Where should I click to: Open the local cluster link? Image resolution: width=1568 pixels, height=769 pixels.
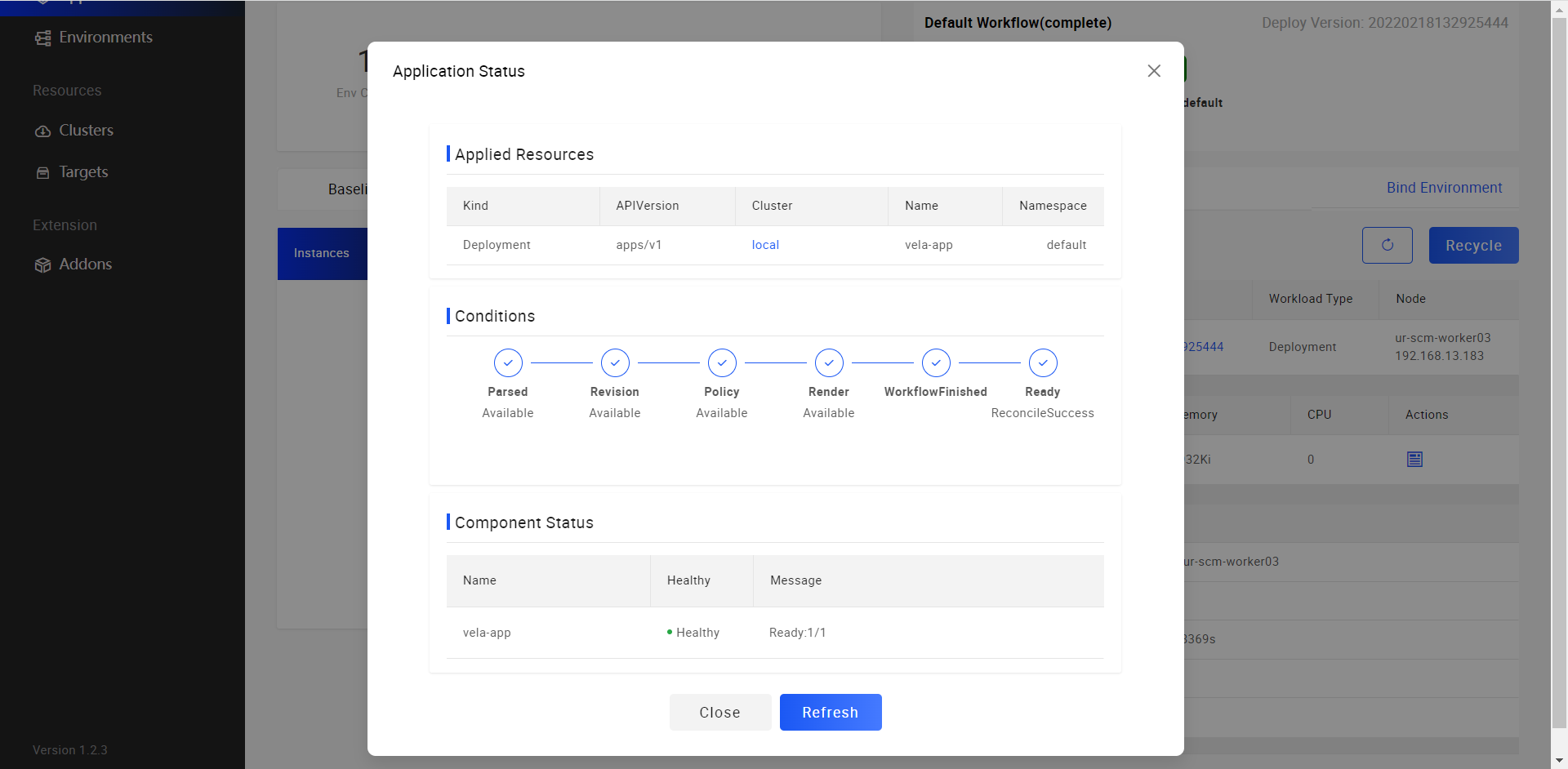pyautogui.click(x=765, y=245)
